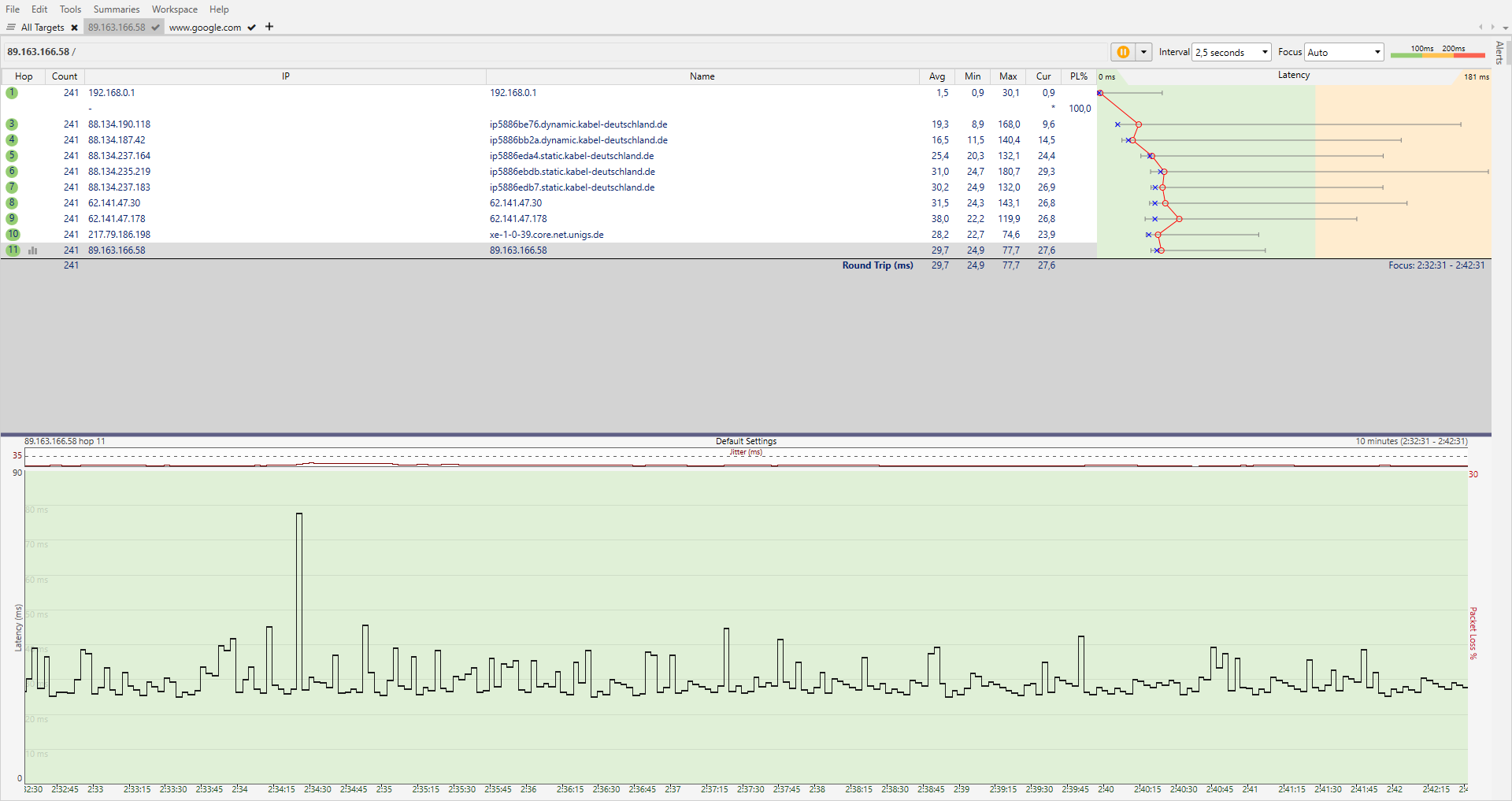Click the Round Trip (ms) summary label
Image resolution: width=1512 pixels, height=801 pixels.
coord(877,265)
